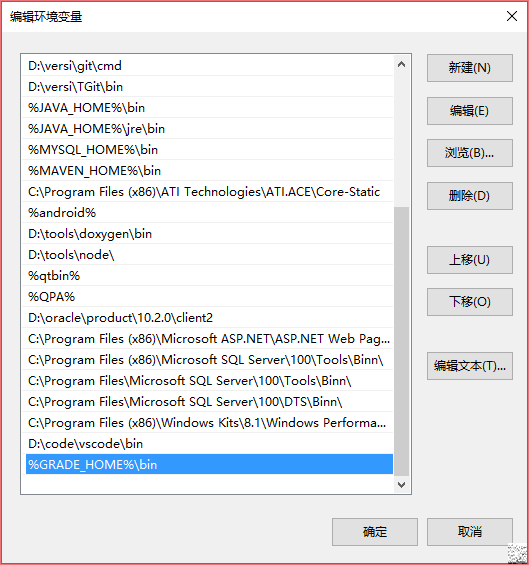Screen dimensions: 529x565
Task: Select the ATI Technologies Core-Static entry
Action: (x=208, y=192)
